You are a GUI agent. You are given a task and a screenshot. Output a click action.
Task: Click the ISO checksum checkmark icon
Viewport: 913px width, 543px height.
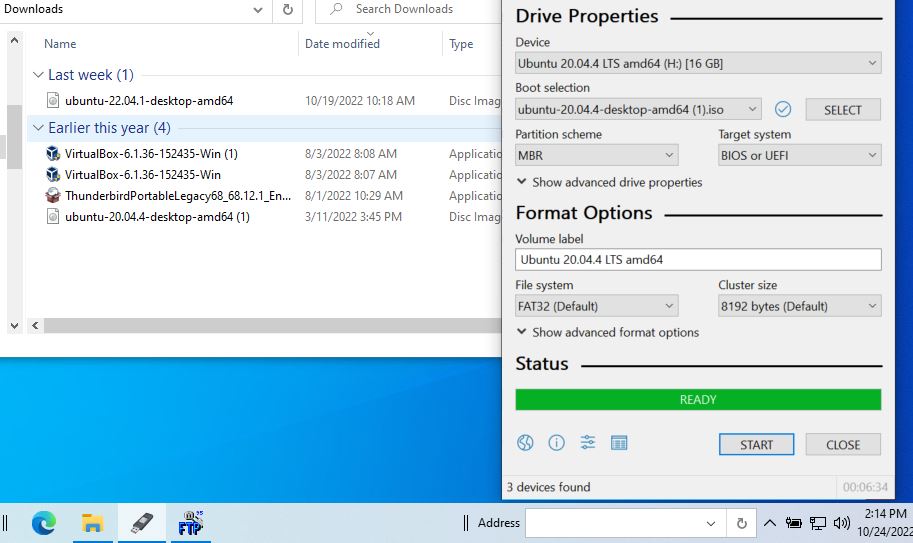[x=783, y=109]
